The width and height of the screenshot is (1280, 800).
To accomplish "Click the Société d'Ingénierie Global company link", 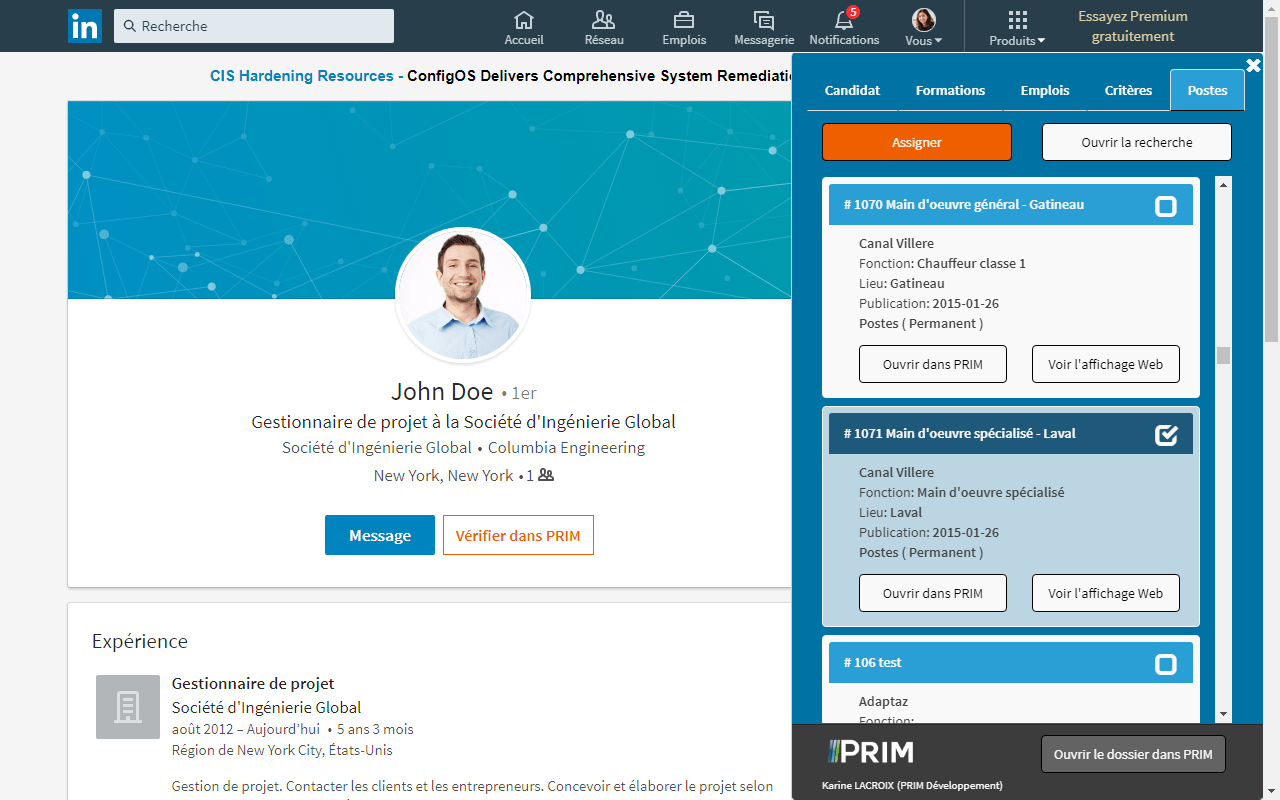I will click(377, 447).
